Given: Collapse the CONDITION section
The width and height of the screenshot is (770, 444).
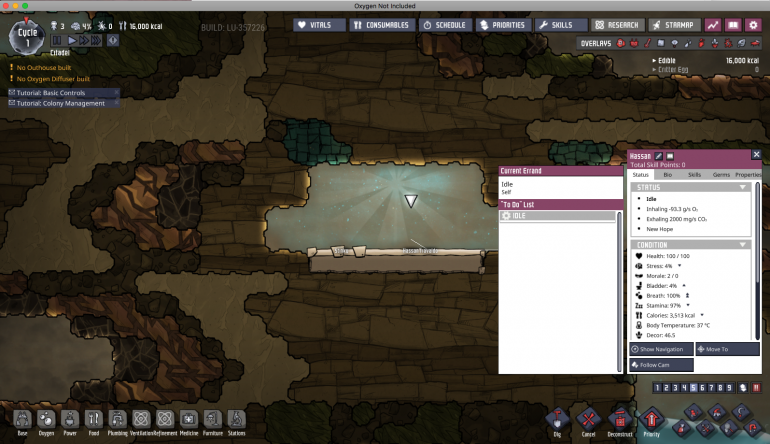Looking at the screenshot, I should point(742,245).
